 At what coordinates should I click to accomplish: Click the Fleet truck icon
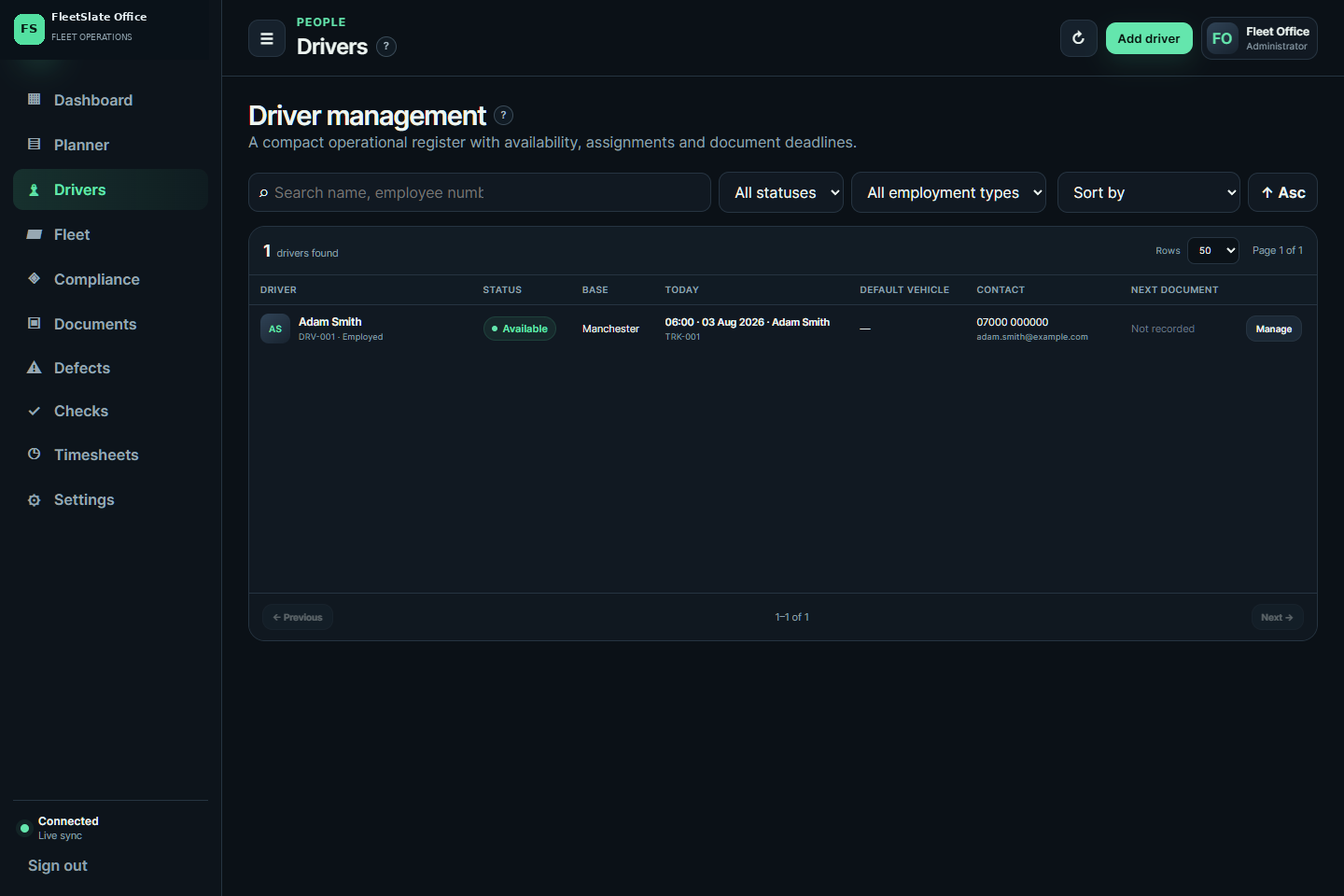[35, 234]
